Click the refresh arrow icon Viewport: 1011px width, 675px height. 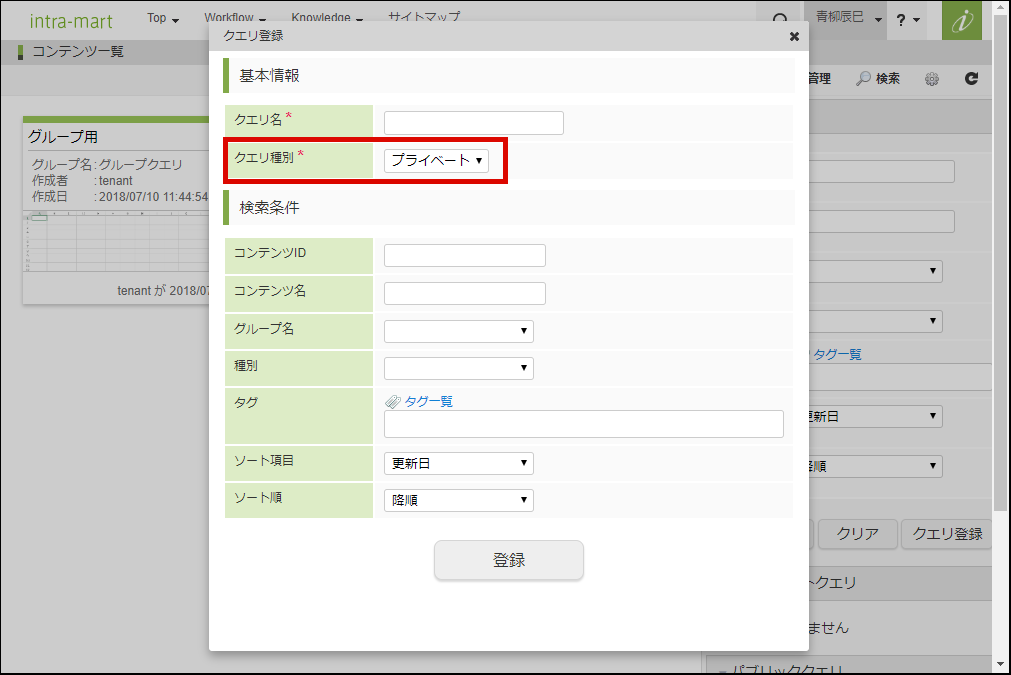click(x=971, y=79)
